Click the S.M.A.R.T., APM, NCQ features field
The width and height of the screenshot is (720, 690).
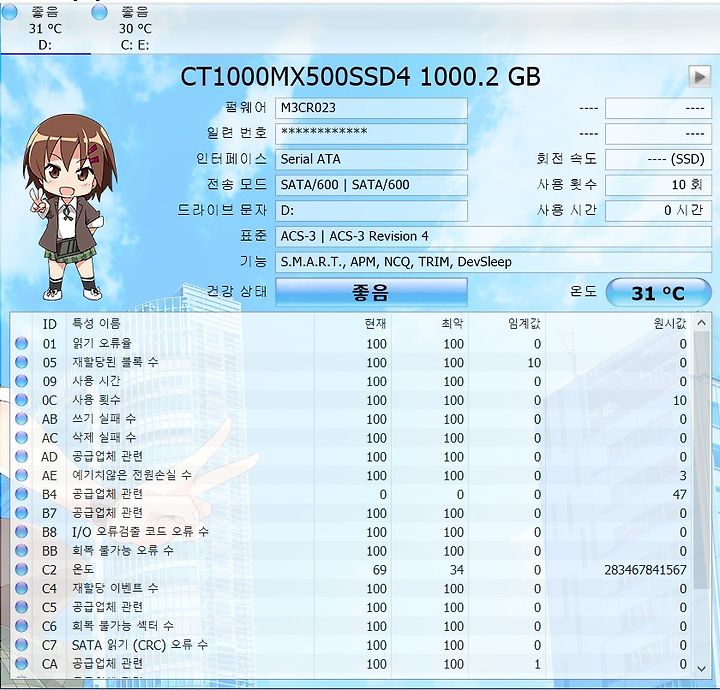coord(493,262)
